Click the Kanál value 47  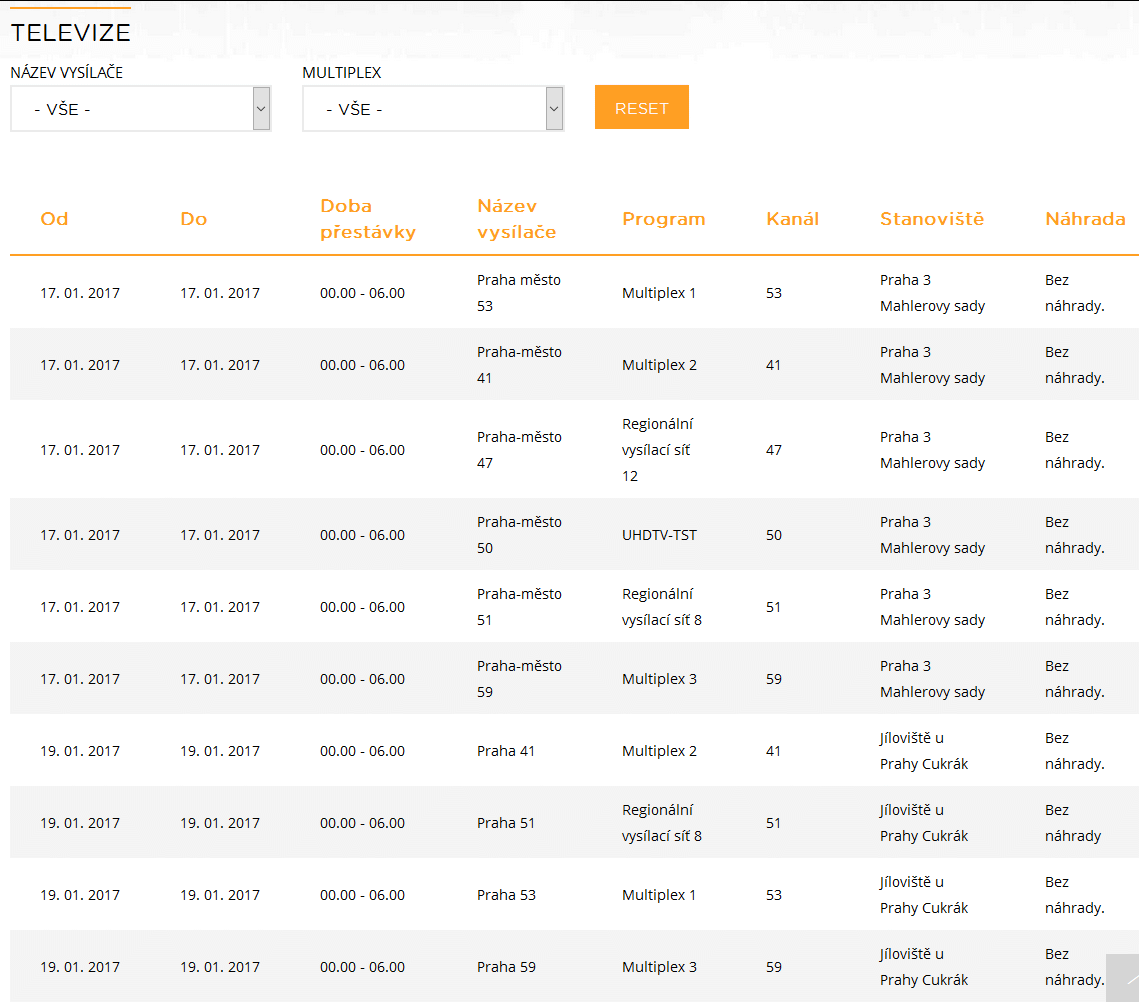tap(774, 450)
